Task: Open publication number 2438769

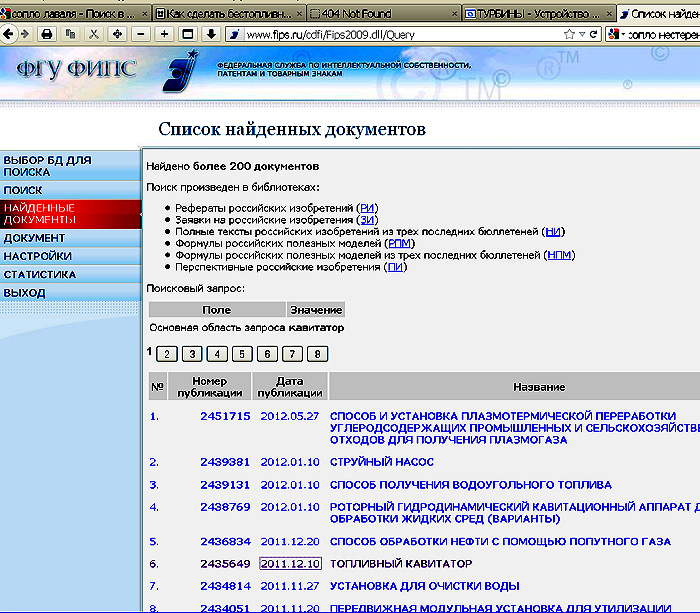Action: click(225, 507)
